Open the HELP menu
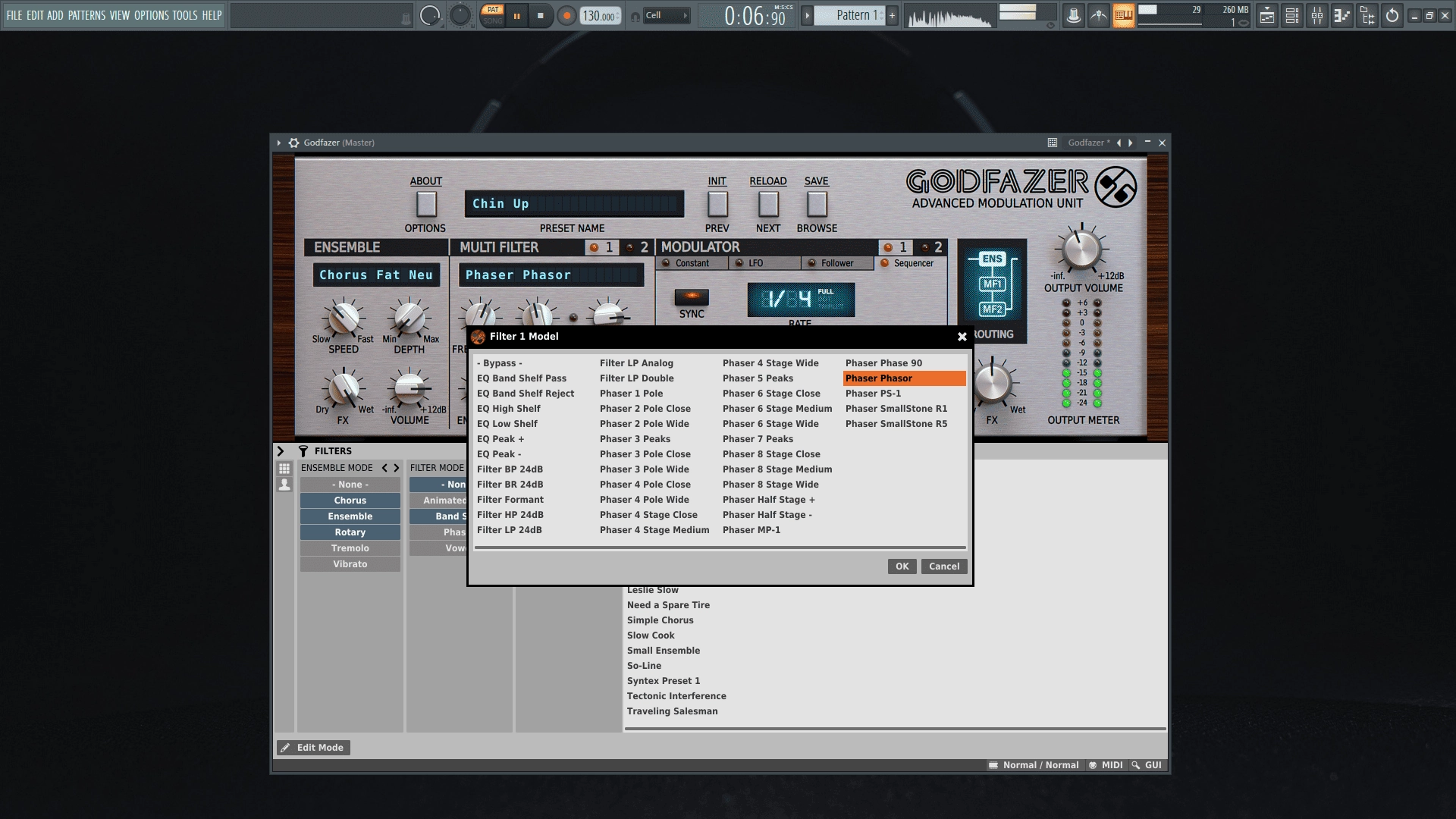The height and width of the screenshot is (819, 1456). point(212,15)
